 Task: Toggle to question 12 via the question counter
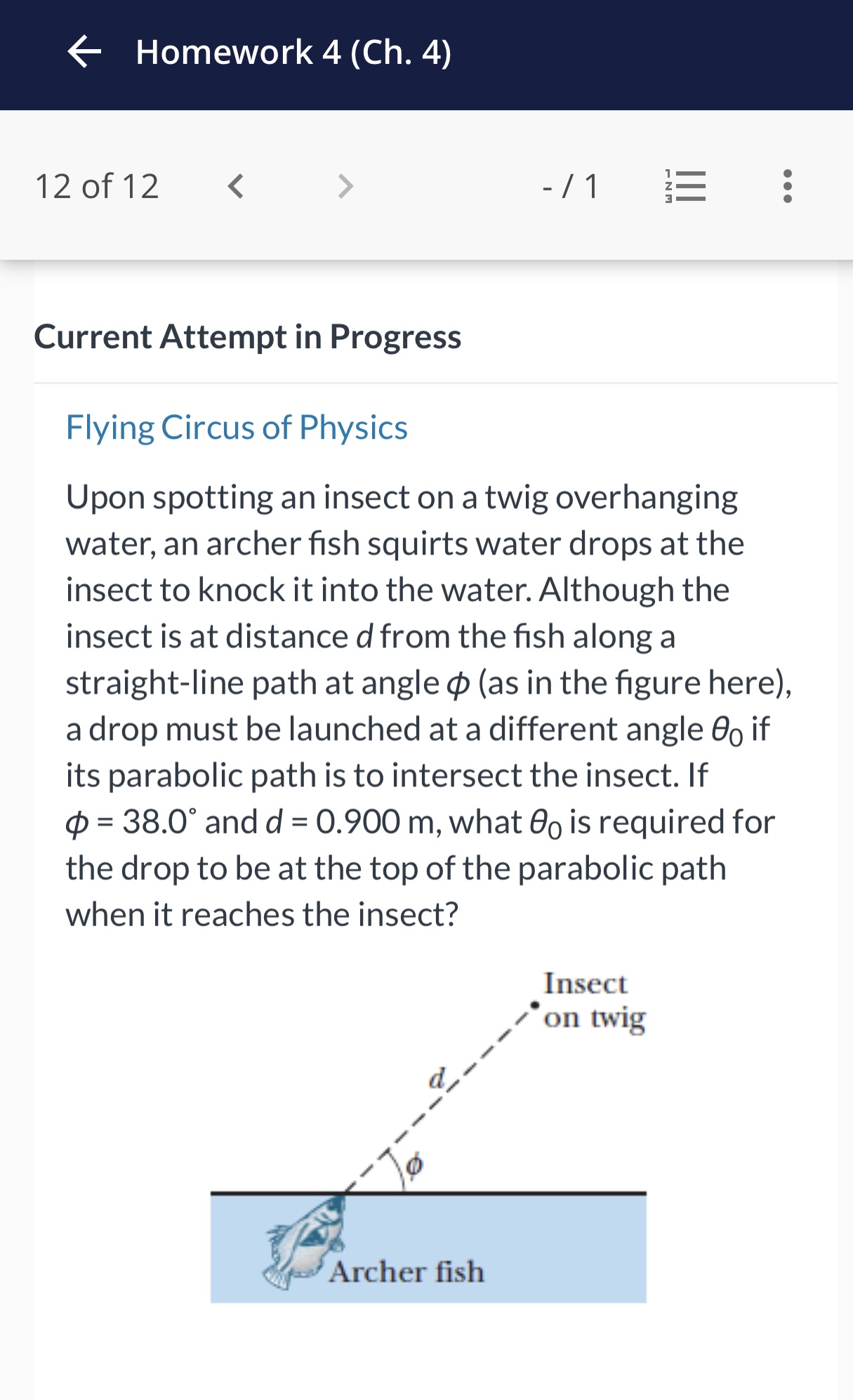point(98,185)
